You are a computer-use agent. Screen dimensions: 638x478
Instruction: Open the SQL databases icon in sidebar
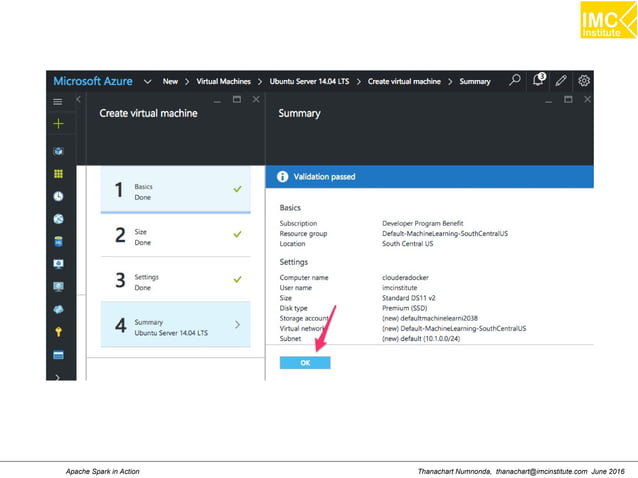click(58, 241)
